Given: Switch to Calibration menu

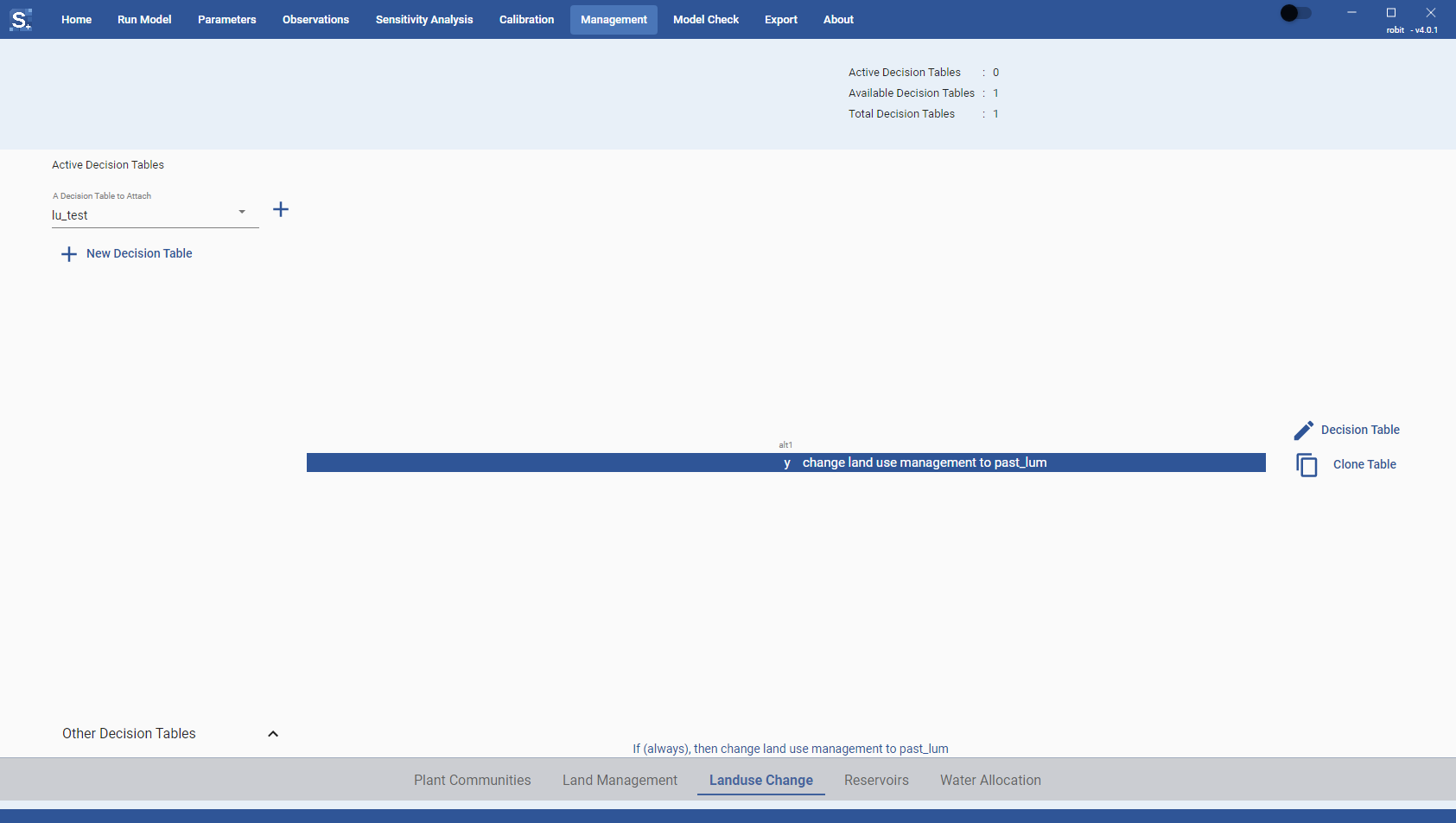Looking at the screenshot, I should pyautogui.click(x=526, y=20).
